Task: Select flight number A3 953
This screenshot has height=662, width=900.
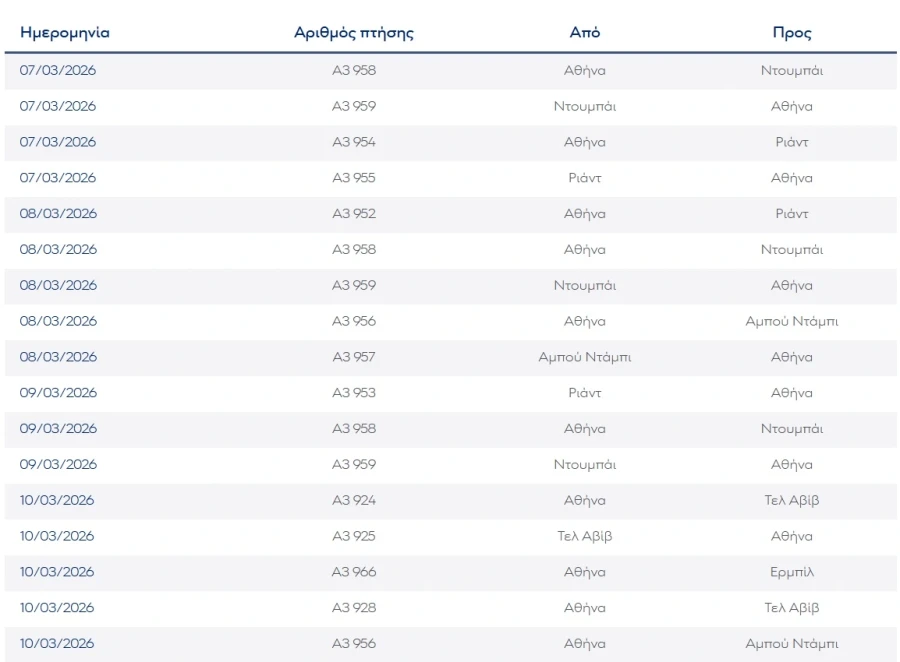Action: [x=354, y=393]
